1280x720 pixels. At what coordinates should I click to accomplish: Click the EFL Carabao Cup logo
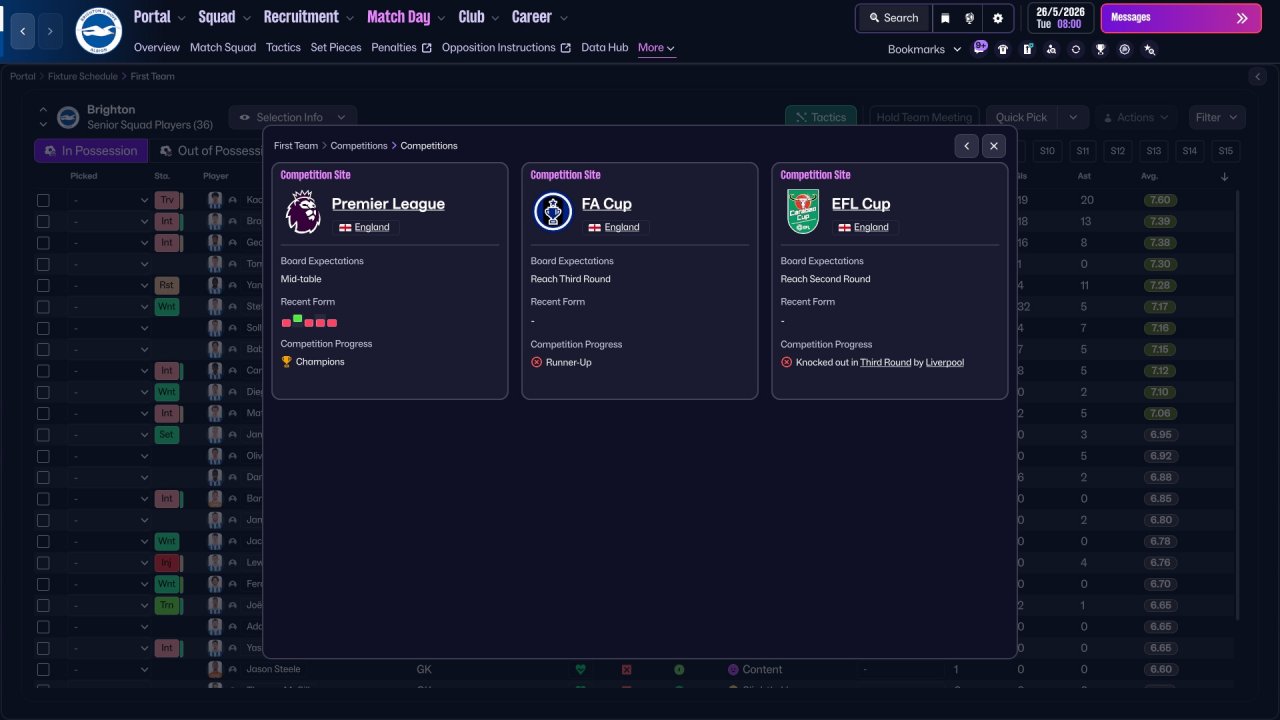coord(803,212)
